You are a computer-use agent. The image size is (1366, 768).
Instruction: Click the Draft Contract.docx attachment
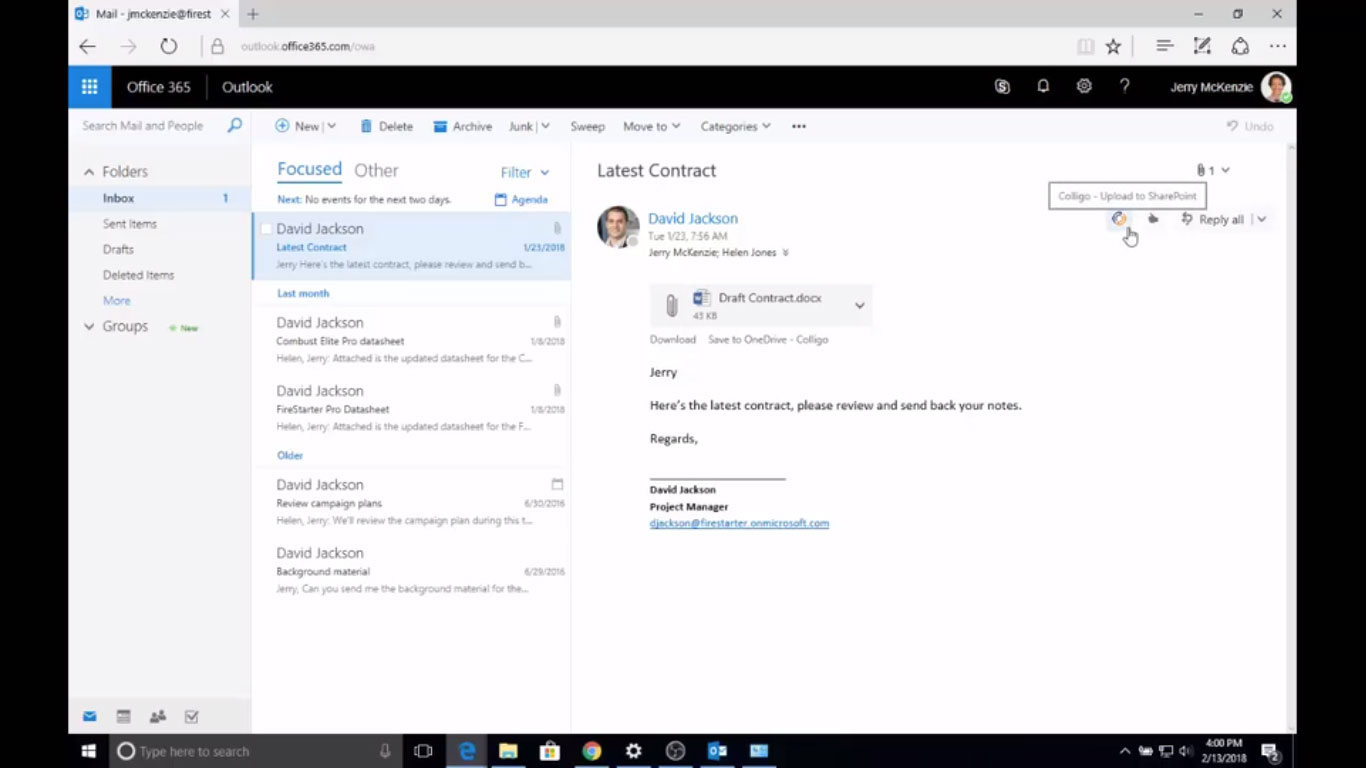click(x=760, y=305)
